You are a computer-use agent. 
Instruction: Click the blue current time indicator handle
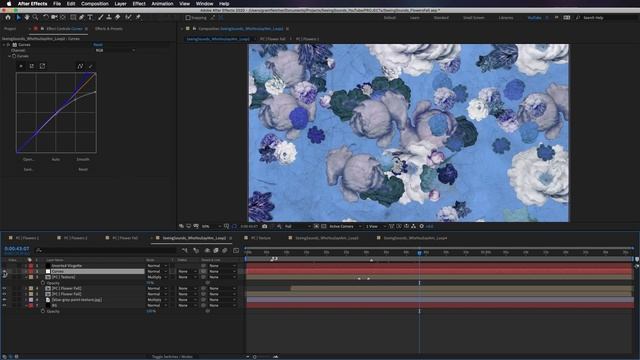(x=419, y=253)
